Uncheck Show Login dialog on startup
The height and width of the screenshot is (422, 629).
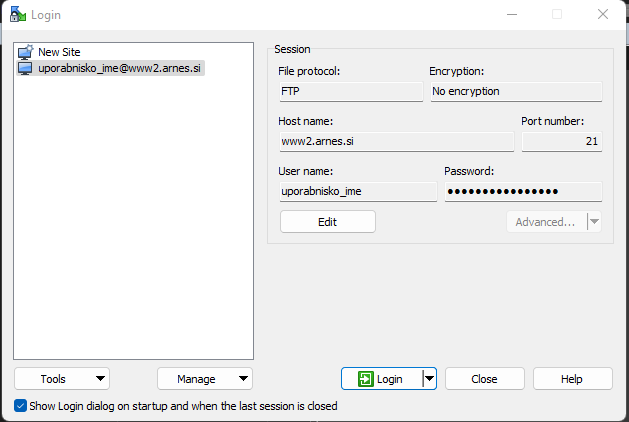click(20, 406)
